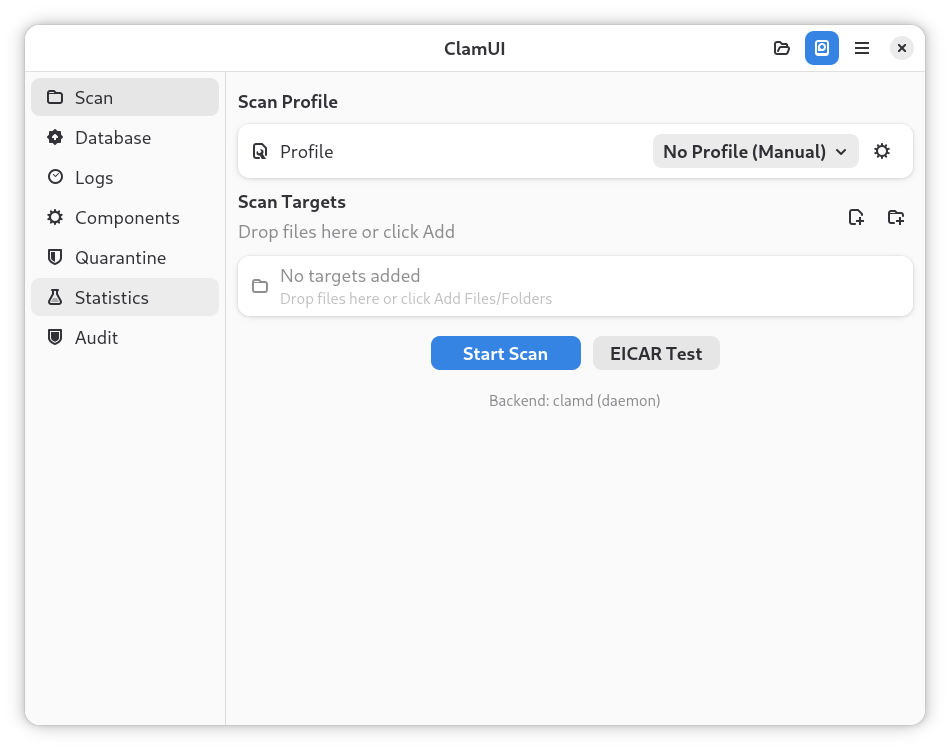Click the Backend: clamd (daemon) status text
The width and height of the screenshot is (950, 750).
574,401
